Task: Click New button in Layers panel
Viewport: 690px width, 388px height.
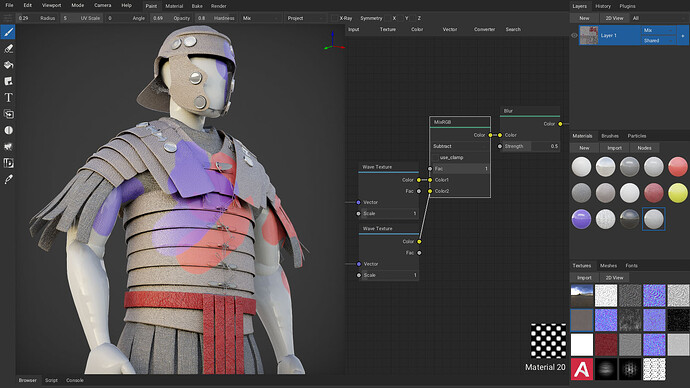Action: 584,18
